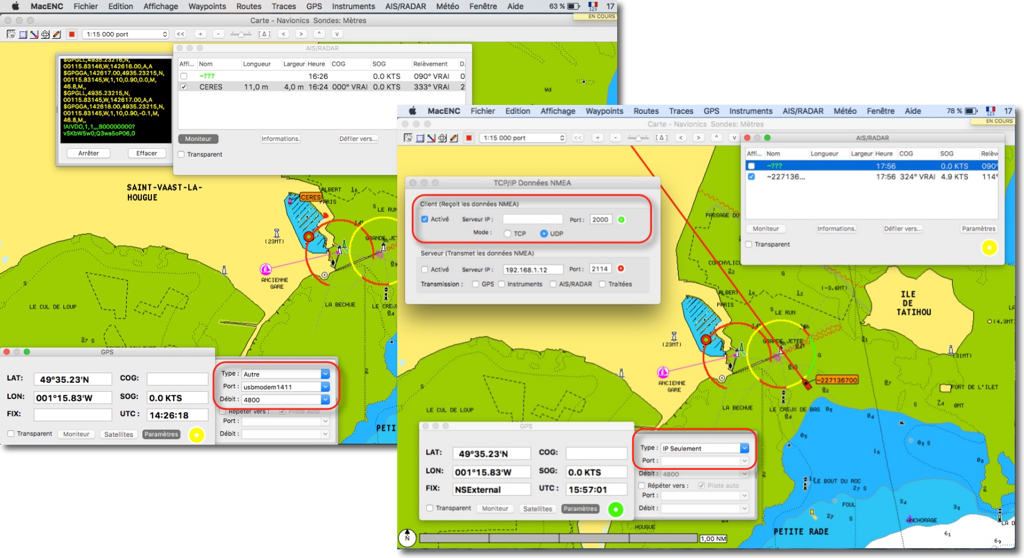Click 'Satellites' button in left GPS window
The image size is (1024, 558).
[118, 435]
